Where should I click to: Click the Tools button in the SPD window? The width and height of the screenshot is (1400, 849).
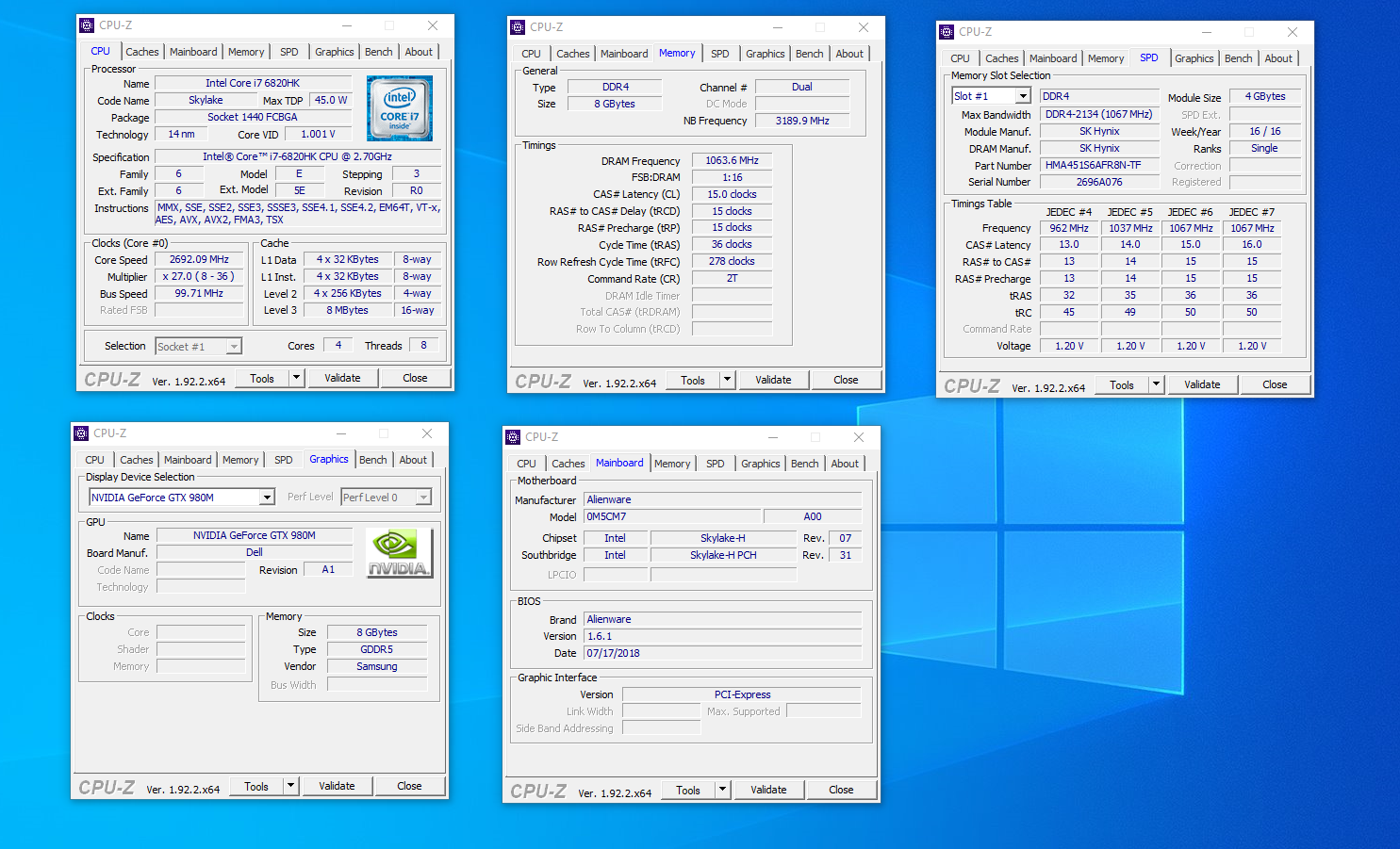coord(1122,384)
